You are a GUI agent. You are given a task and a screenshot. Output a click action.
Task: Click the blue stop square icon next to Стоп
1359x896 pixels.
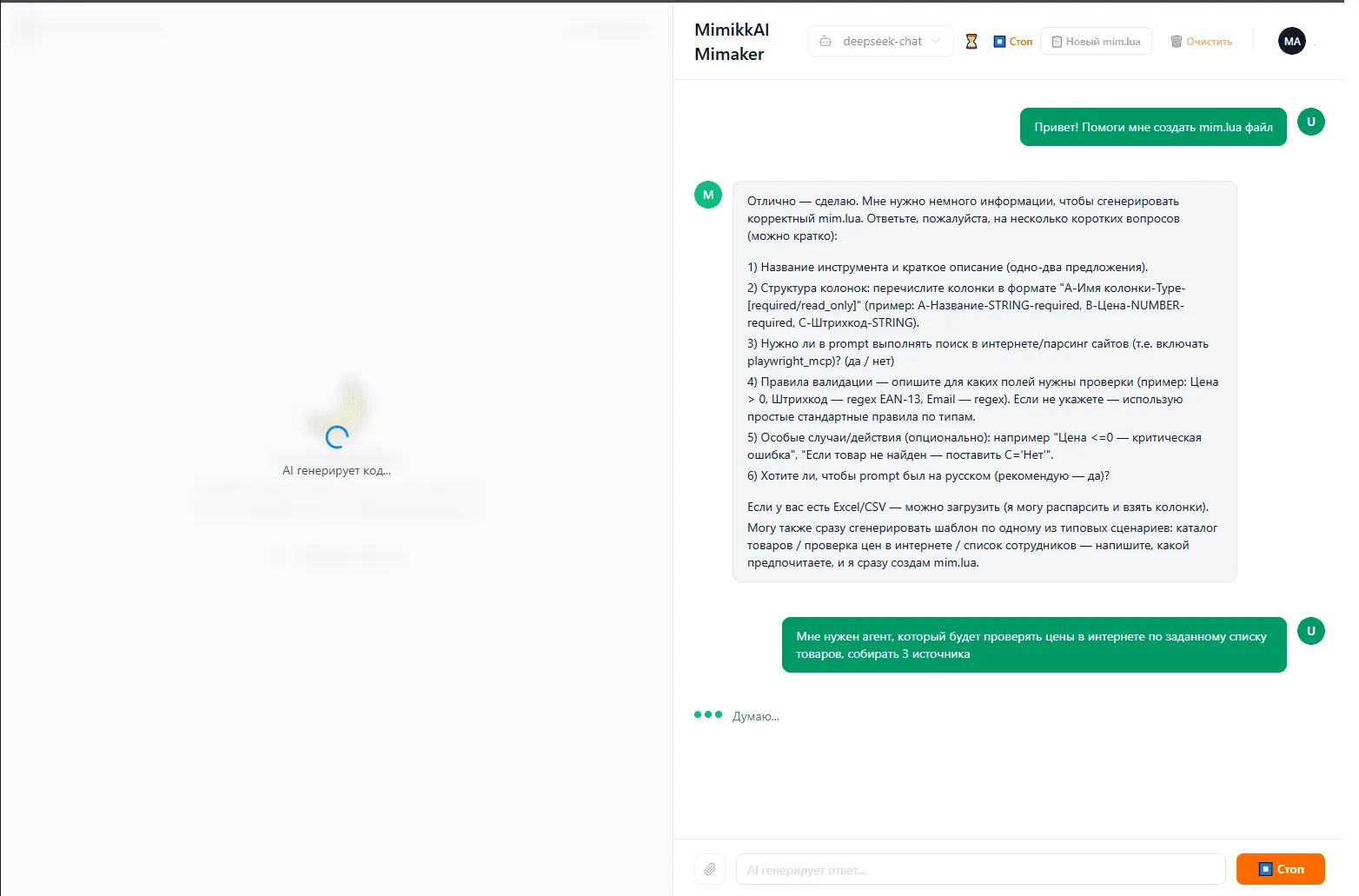coord(998,41)
